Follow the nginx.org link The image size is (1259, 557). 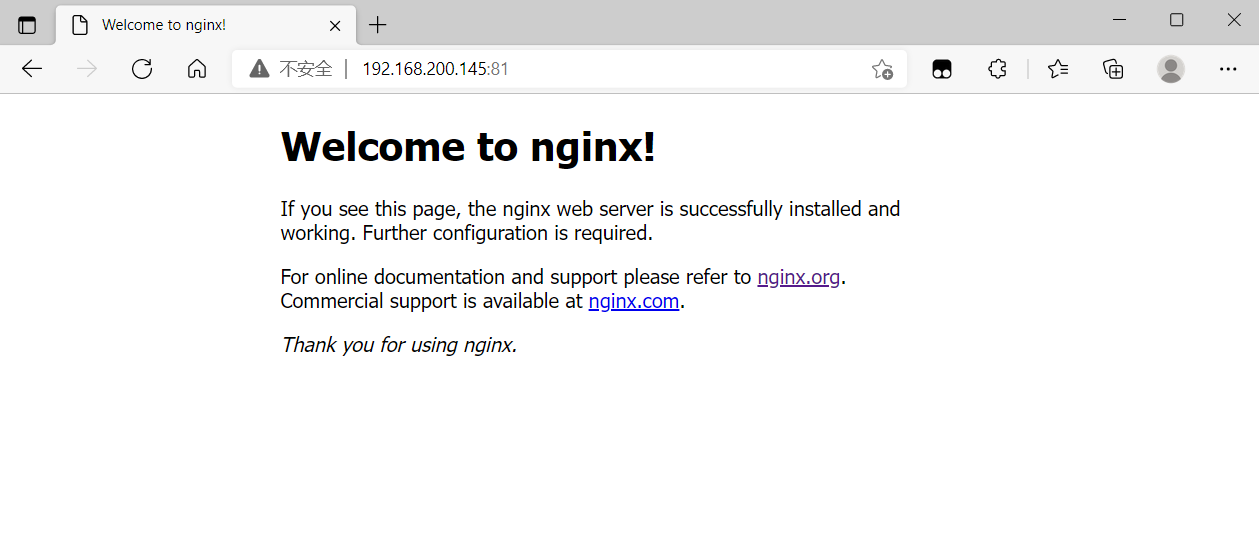pyautogui.click(x=799, y=277)
